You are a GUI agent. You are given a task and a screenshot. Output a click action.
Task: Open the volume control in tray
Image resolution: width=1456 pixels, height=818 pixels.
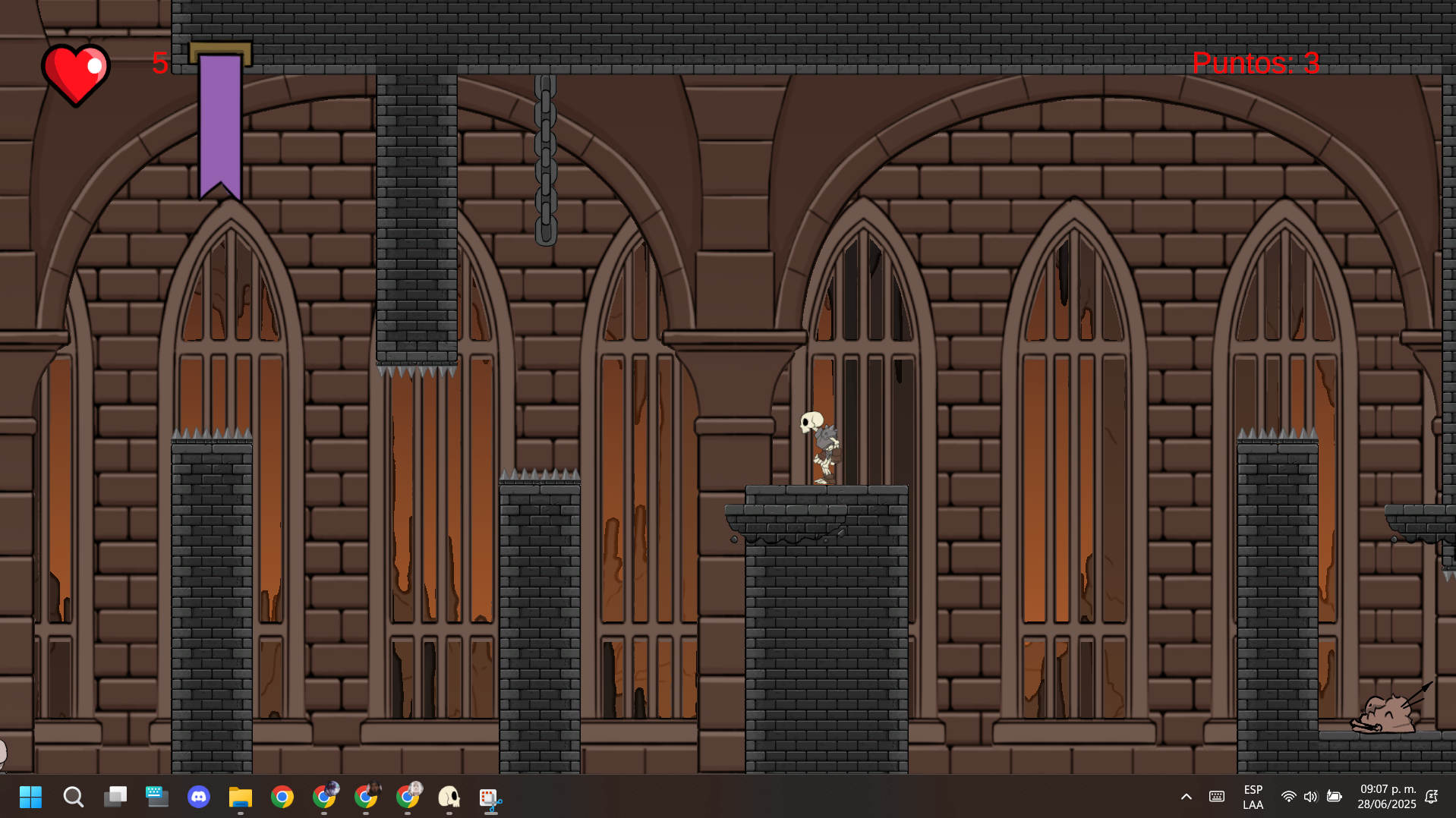[1311, 797]
